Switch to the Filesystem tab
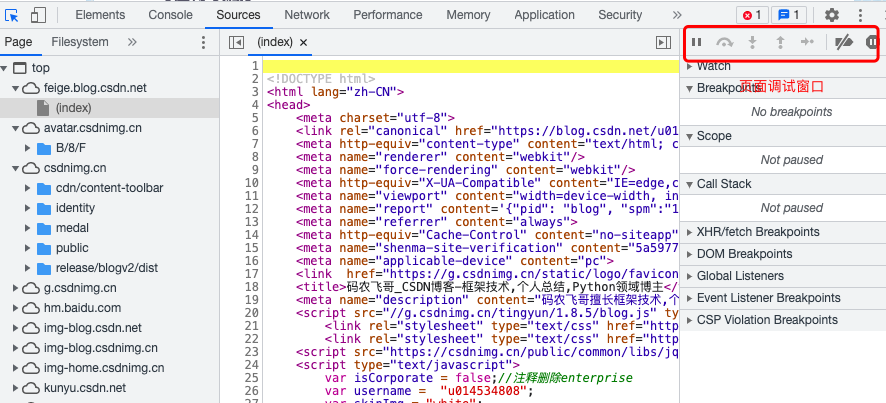886x403 pixels. [80, 42]
